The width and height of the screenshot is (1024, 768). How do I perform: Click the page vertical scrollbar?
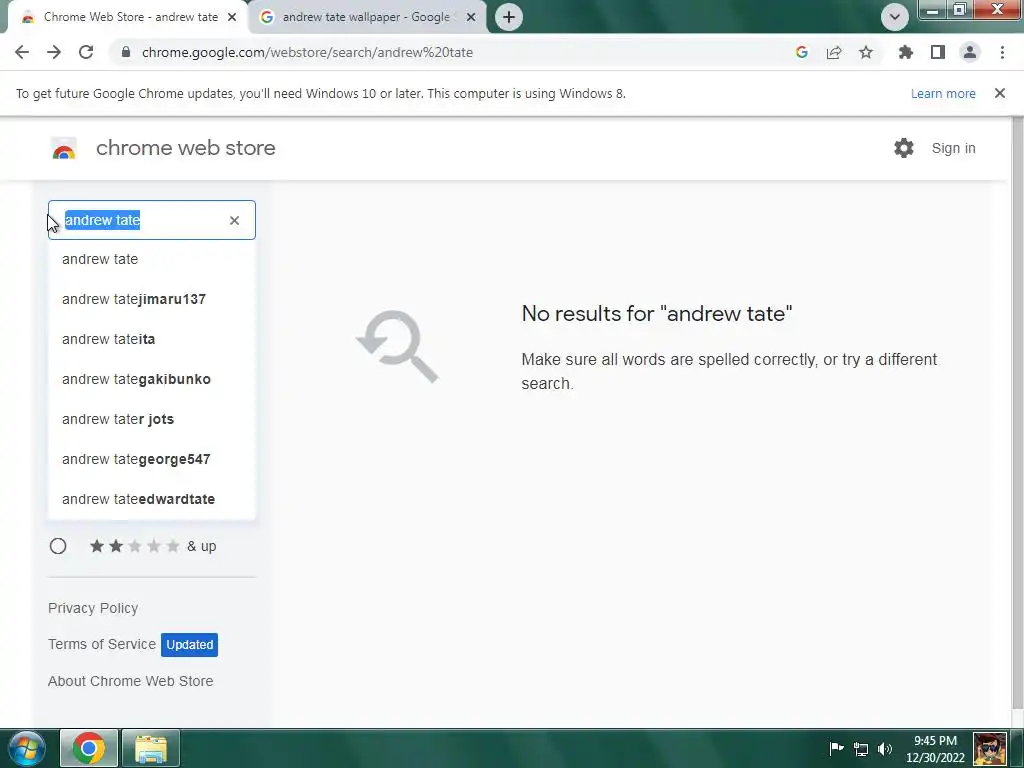pyautogui.click(x=1017, y=411)
